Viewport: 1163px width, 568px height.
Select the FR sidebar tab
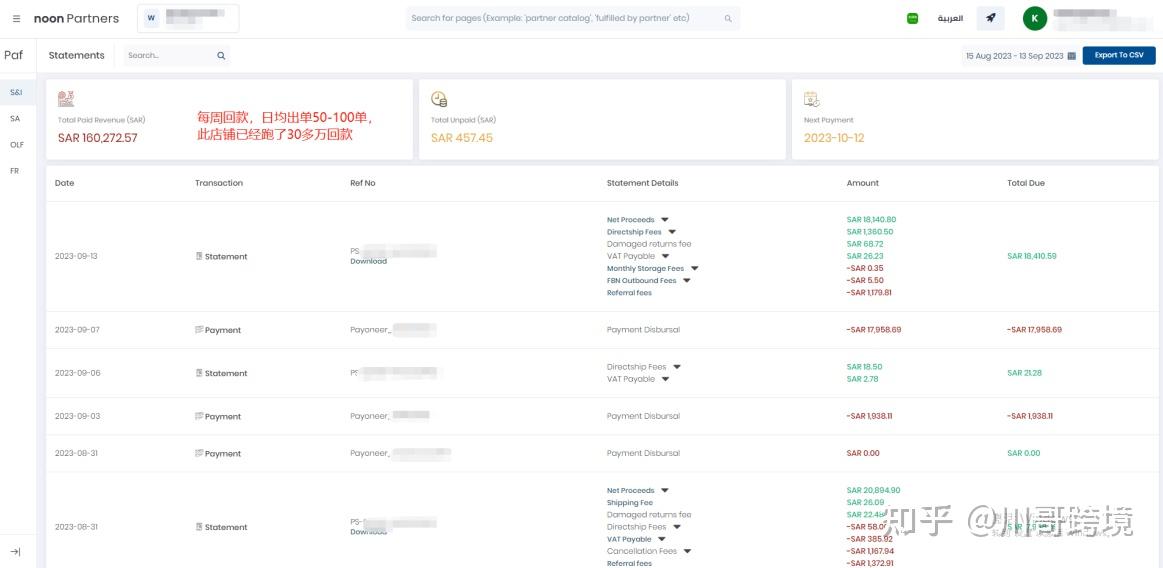coord(15,171)
